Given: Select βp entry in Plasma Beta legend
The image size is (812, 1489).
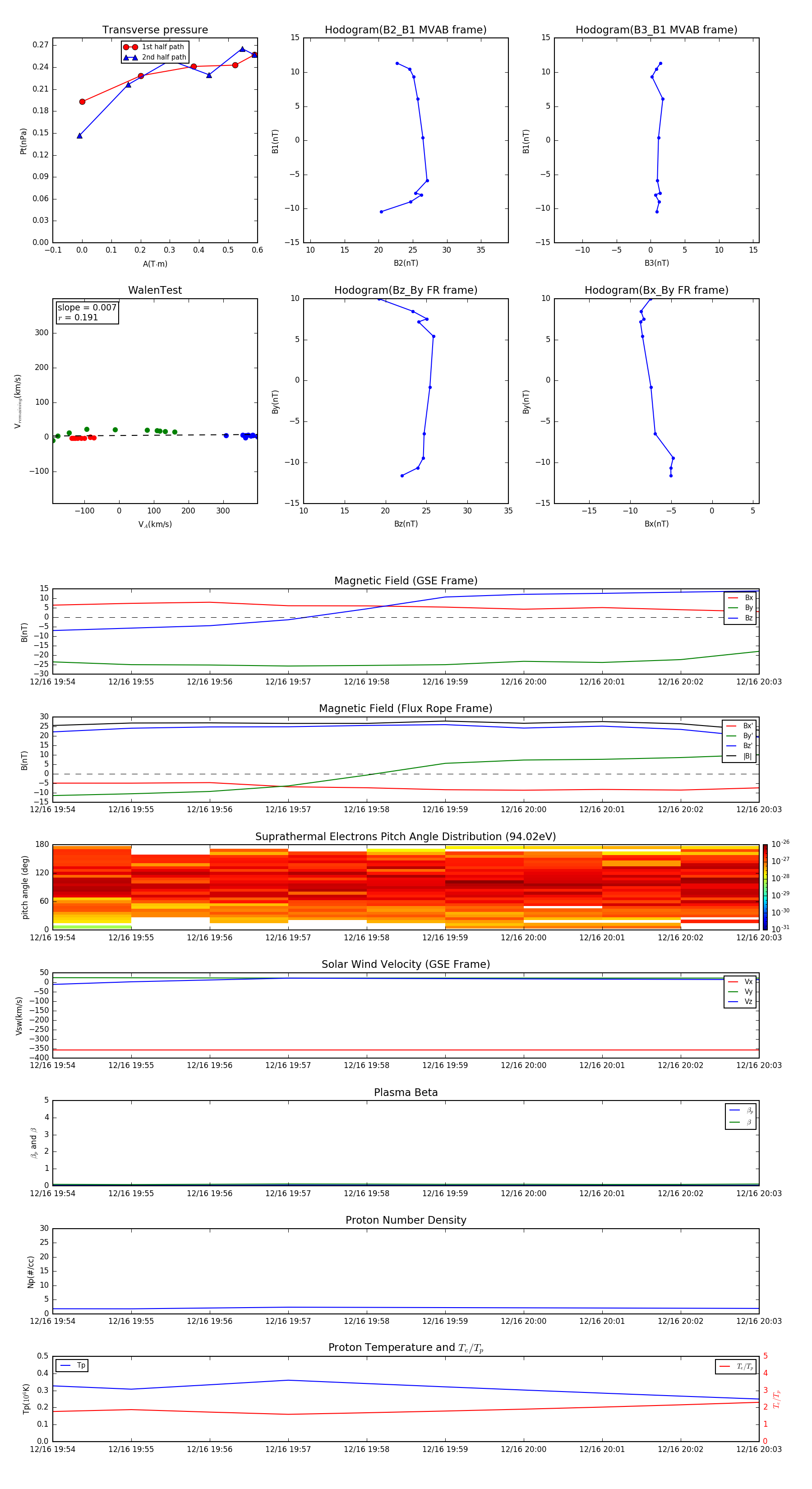Looking at the screenshot, I should 741,1110.
